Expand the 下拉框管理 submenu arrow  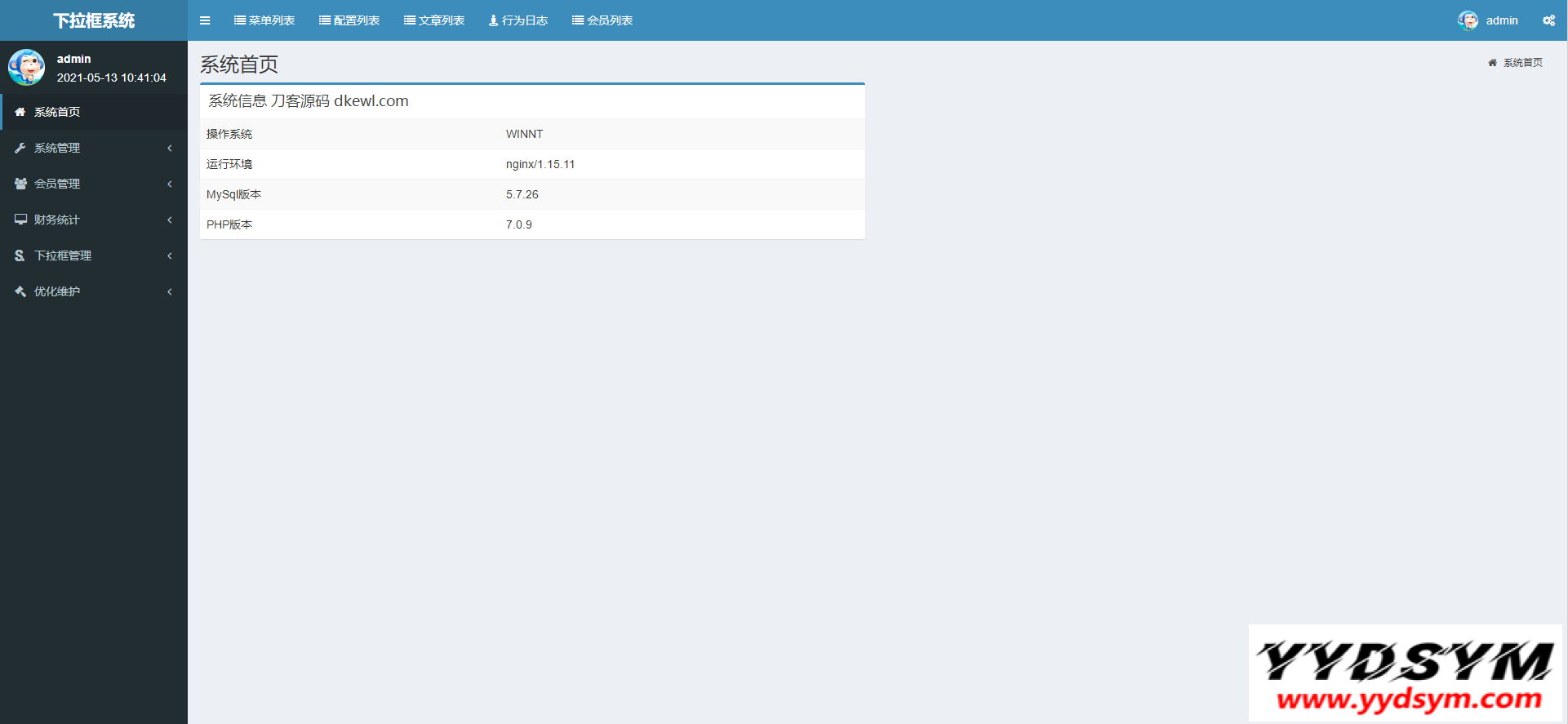pyautogui.click(x=170, y=255)
